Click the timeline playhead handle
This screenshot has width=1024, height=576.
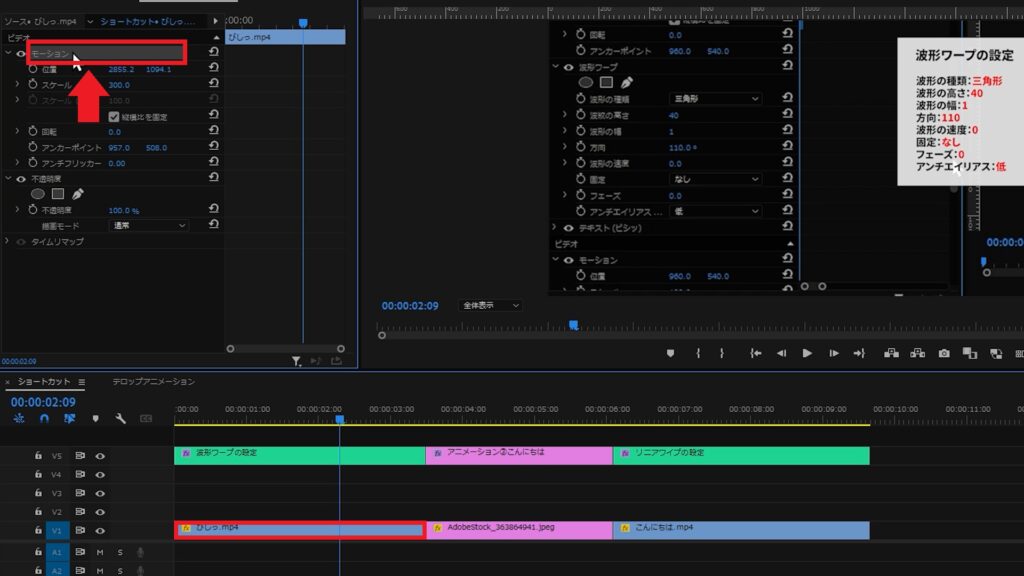(x=340, y=419)
